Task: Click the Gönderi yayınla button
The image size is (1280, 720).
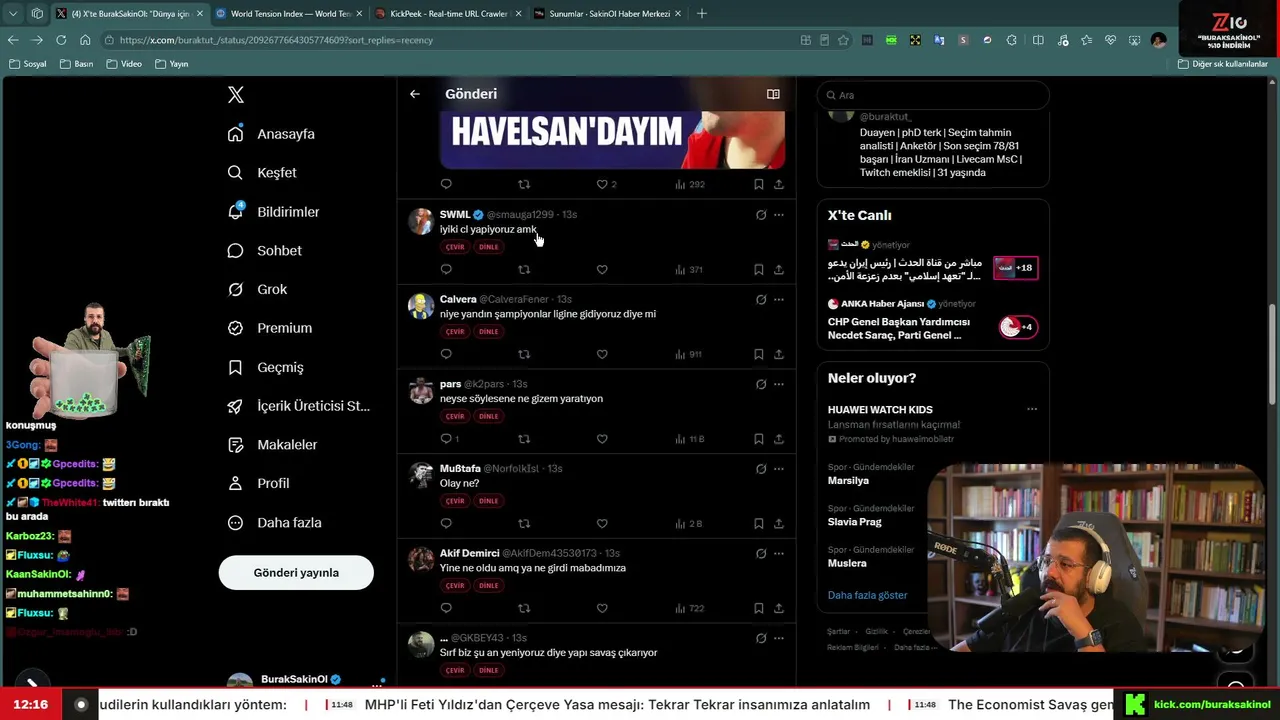Action: (x=296, y=573)
